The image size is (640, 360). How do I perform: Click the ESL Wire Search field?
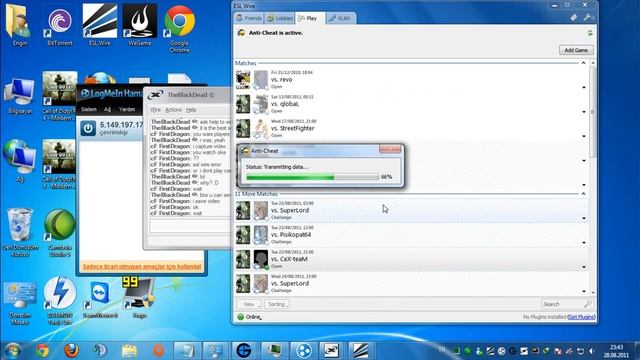pos(562,304)
